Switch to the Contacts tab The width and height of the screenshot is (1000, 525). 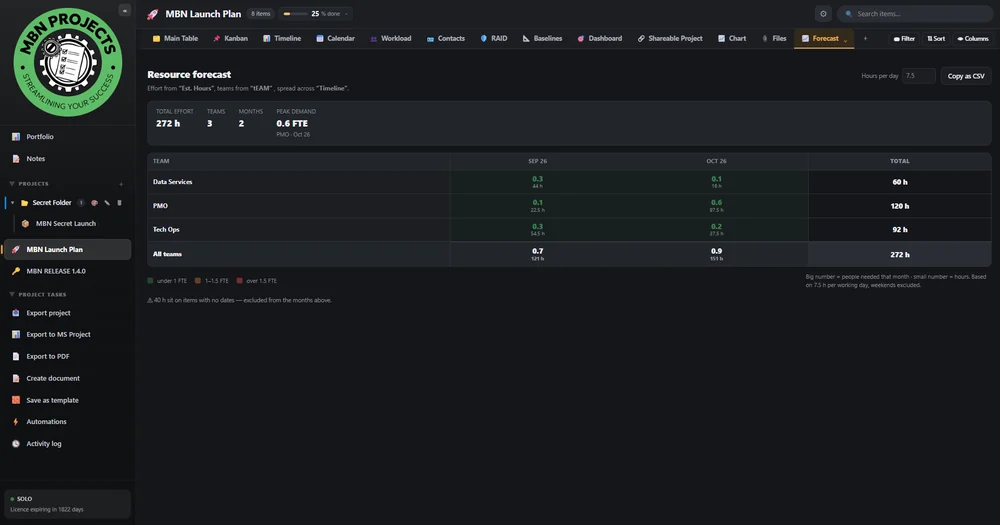click(446, 38)
